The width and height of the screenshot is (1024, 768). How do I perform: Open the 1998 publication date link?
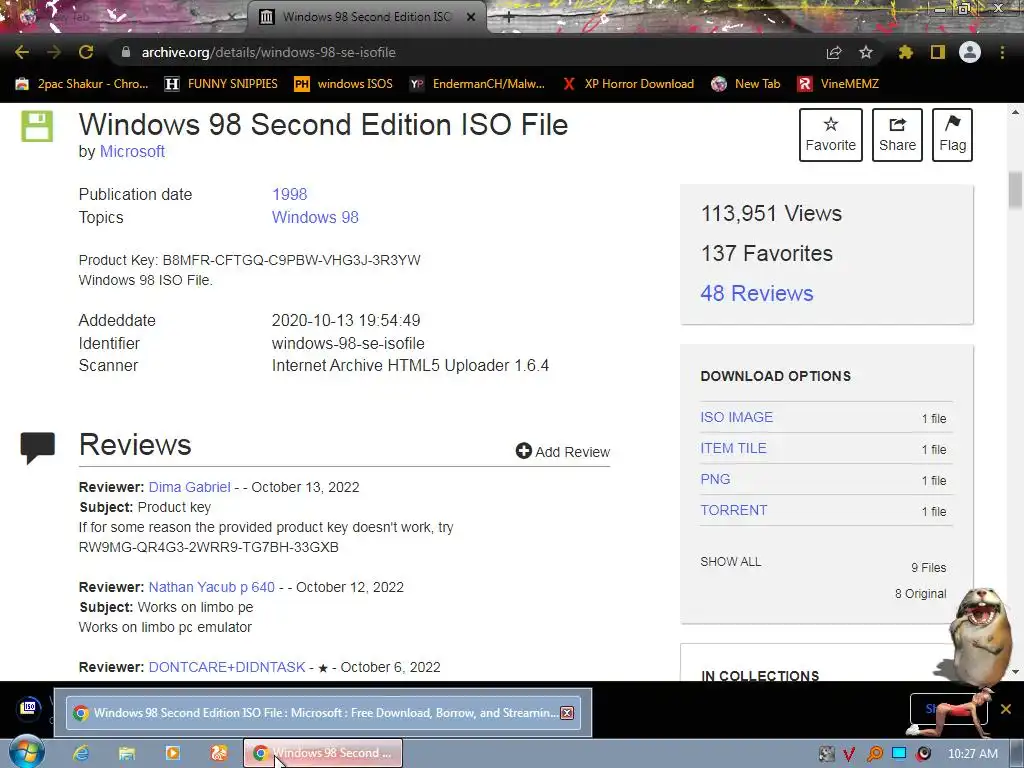[x=289, y=195]
